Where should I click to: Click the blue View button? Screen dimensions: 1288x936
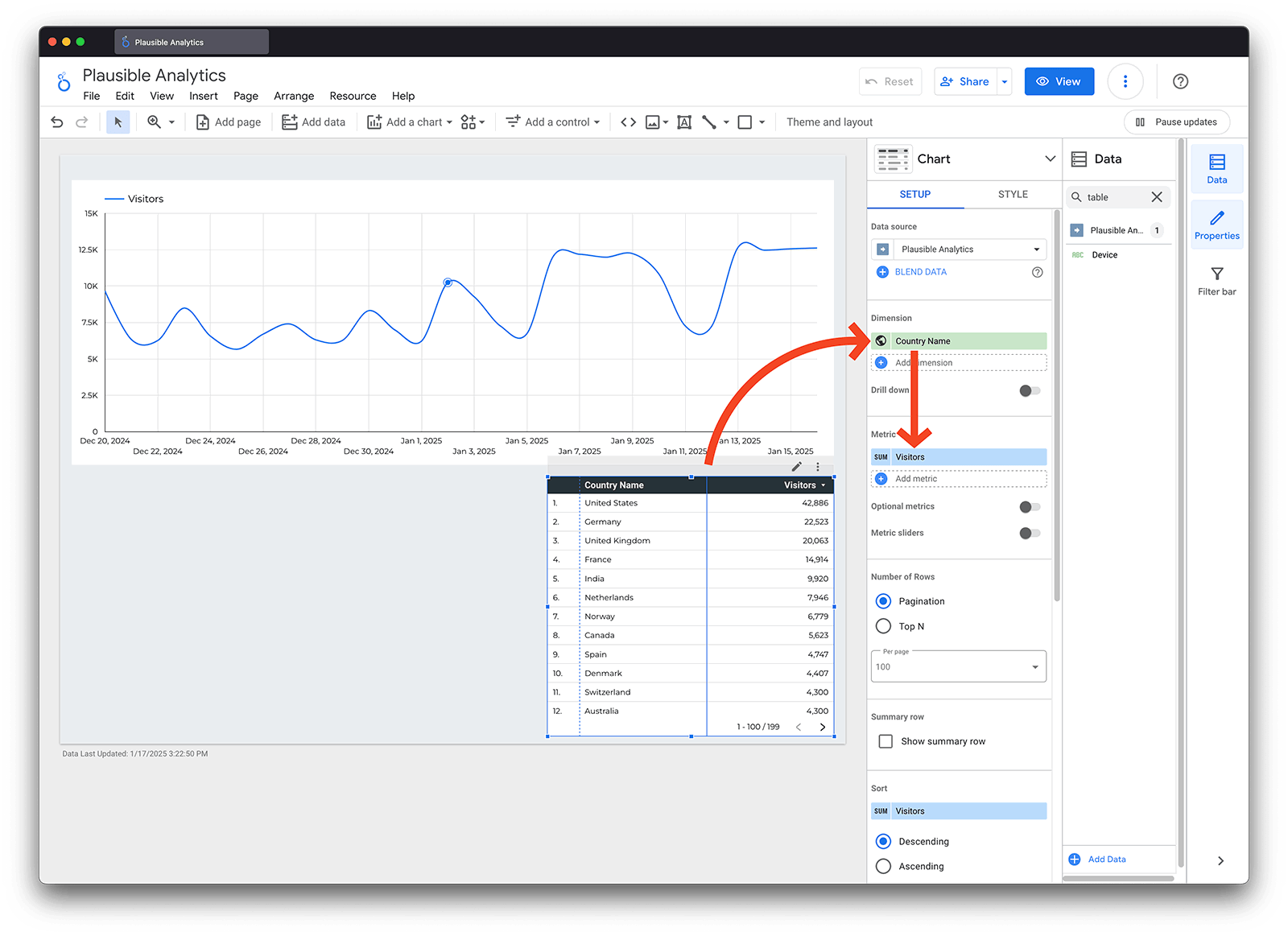click(x=1059, y=81)
